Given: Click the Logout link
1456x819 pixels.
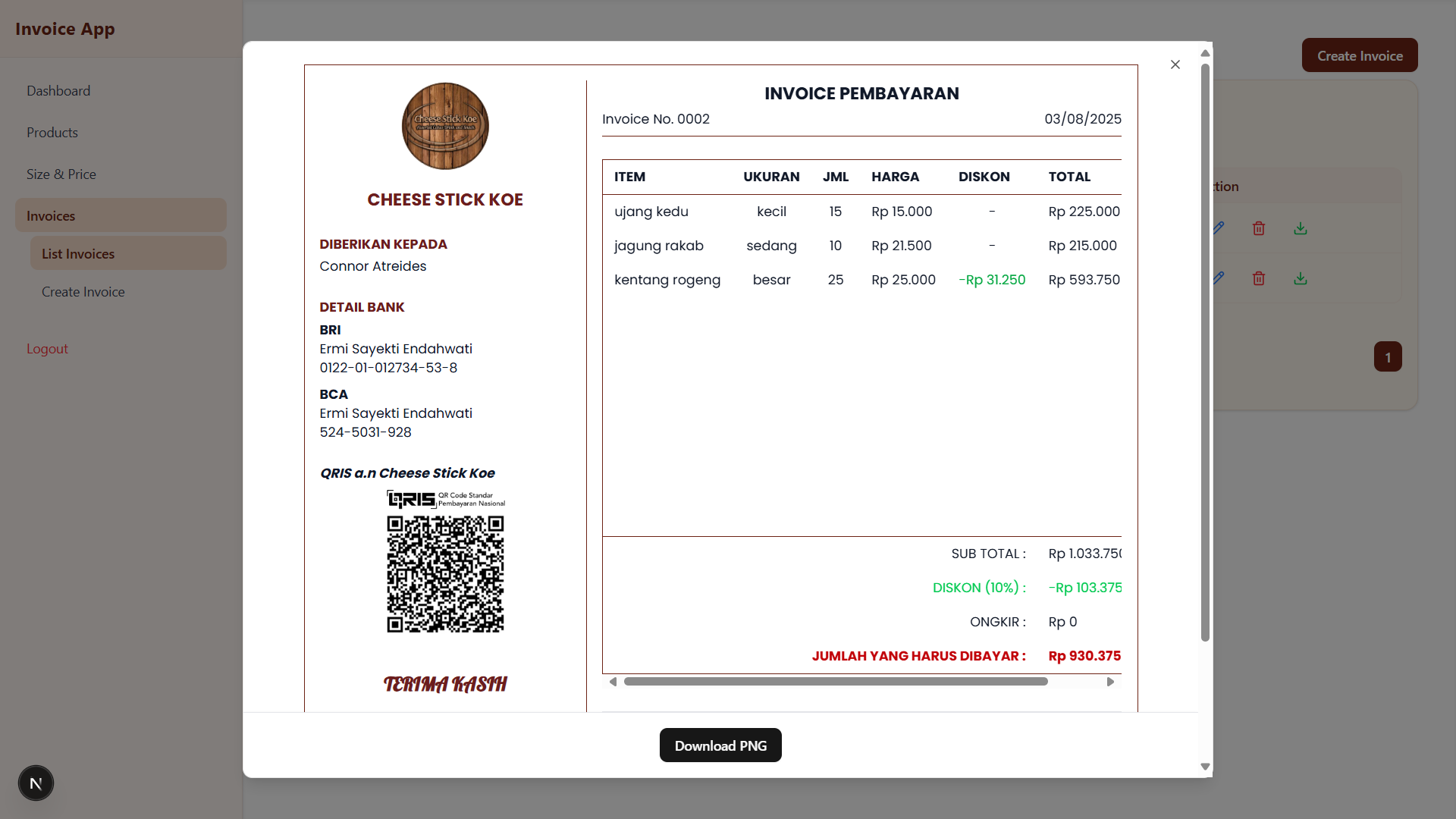Looking at the screenshot, I should [x=47, y=349].
